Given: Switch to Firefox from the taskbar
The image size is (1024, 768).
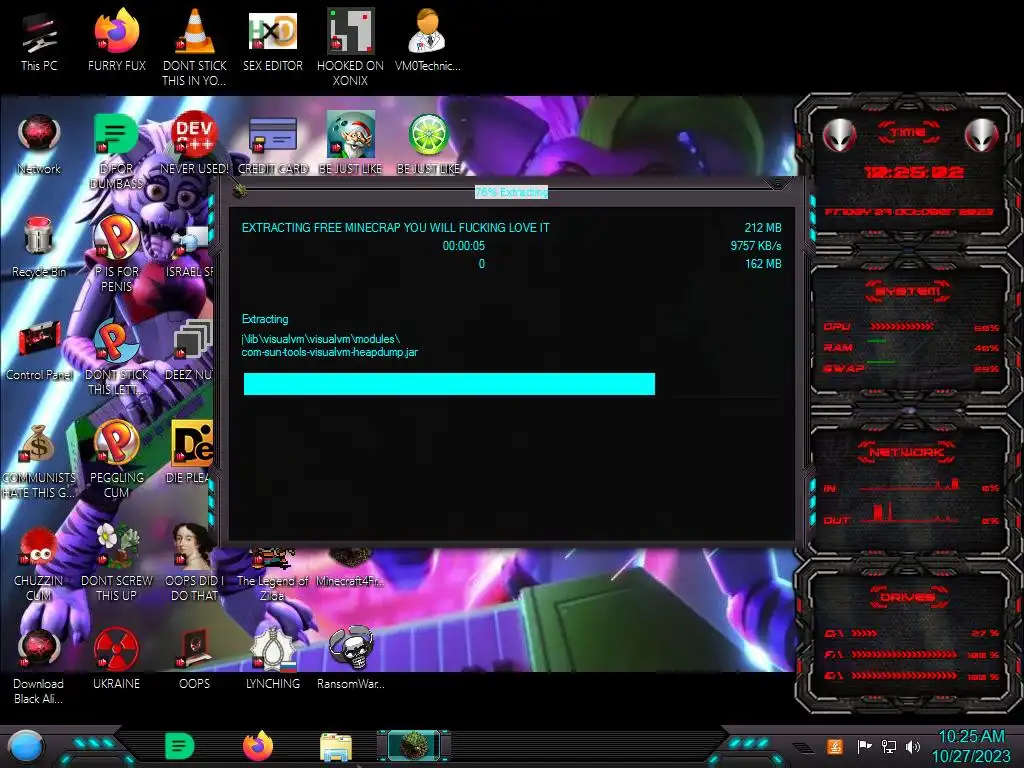Looking at the screenshot, I should [x=258, y=746].
